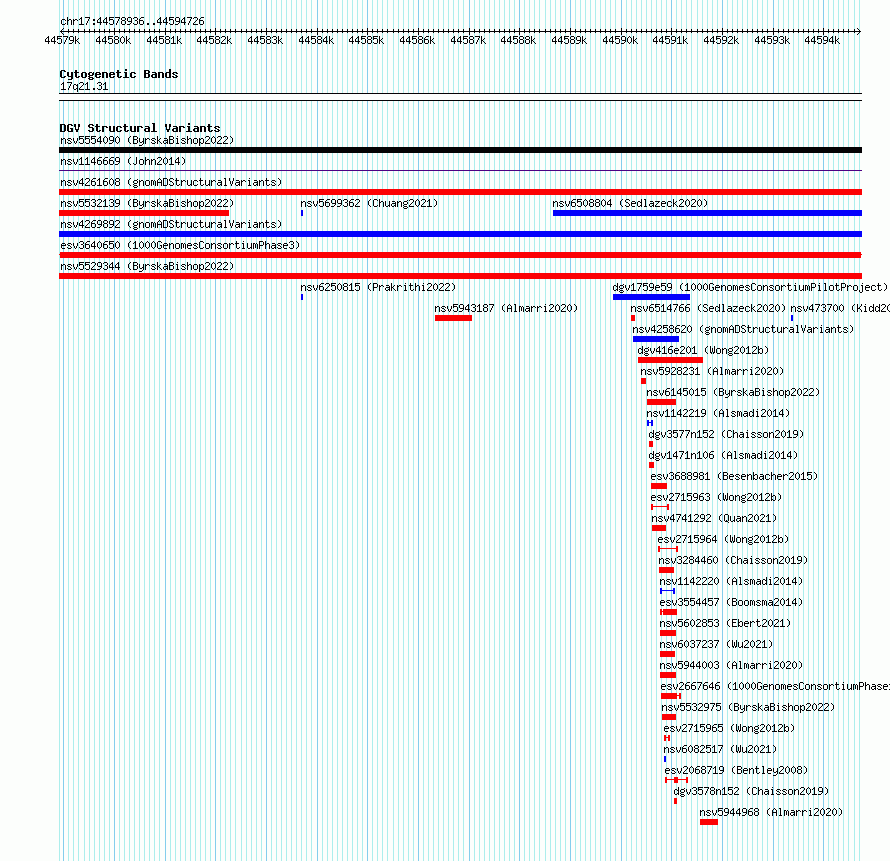Click red bar of nsv5532975 (ByrskaBishop2022)
This screenshot has width=890, height=861.
669,717
